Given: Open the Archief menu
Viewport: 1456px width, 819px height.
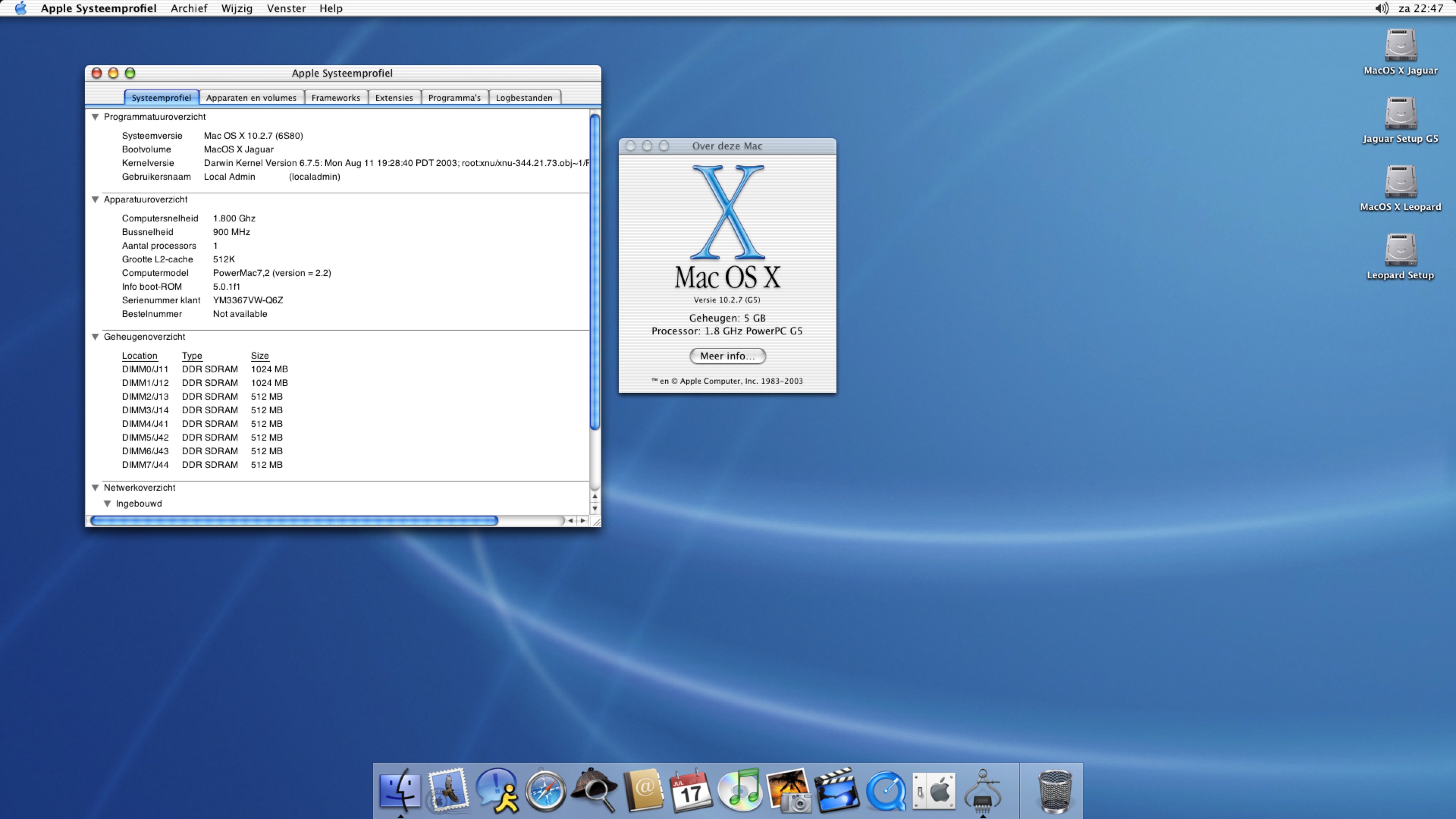Looking at the screenshot, I should tap(189, 8).
